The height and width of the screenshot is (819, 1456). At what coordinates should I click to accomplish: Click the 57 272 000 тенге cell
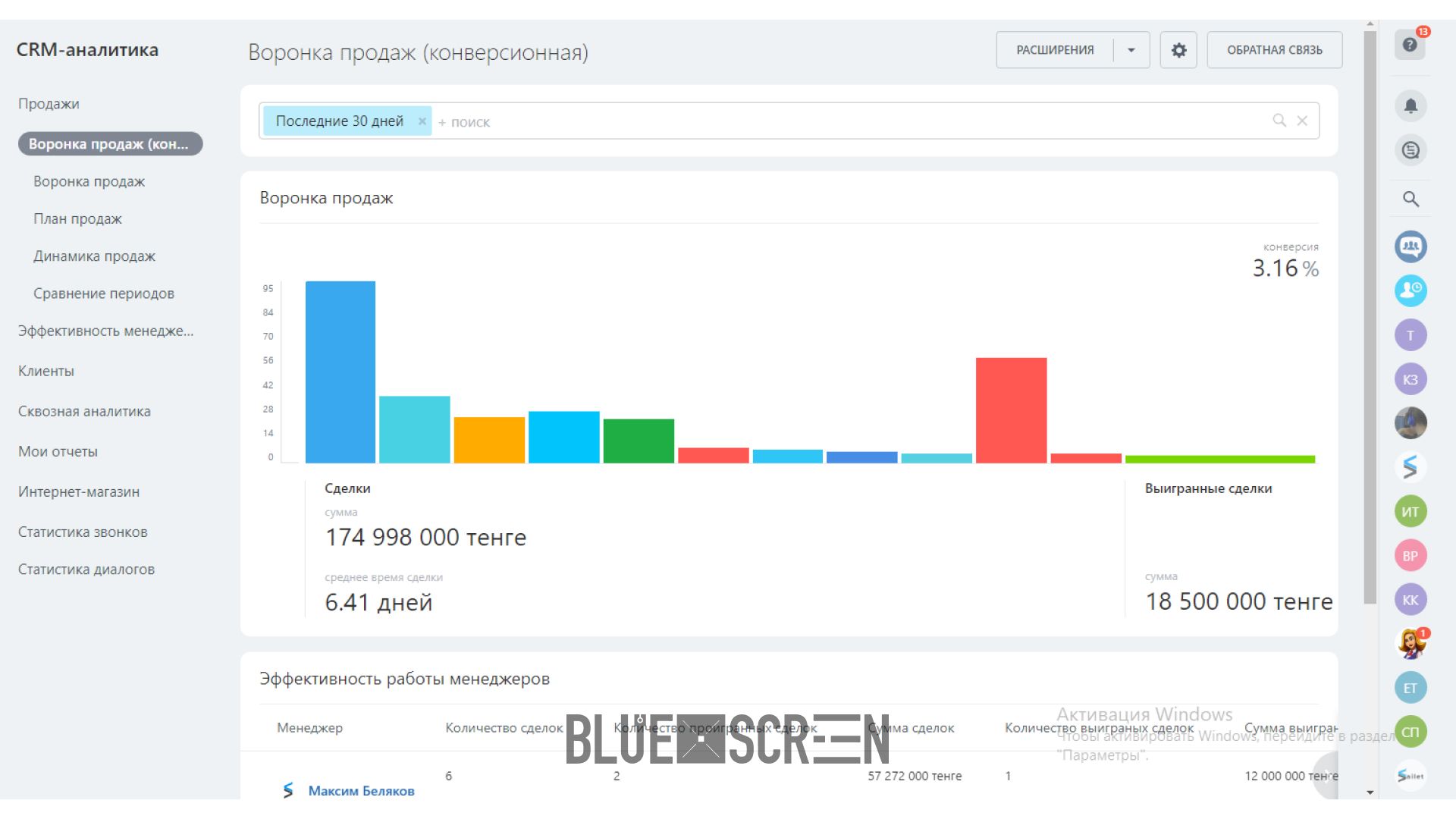coord(915,776)
